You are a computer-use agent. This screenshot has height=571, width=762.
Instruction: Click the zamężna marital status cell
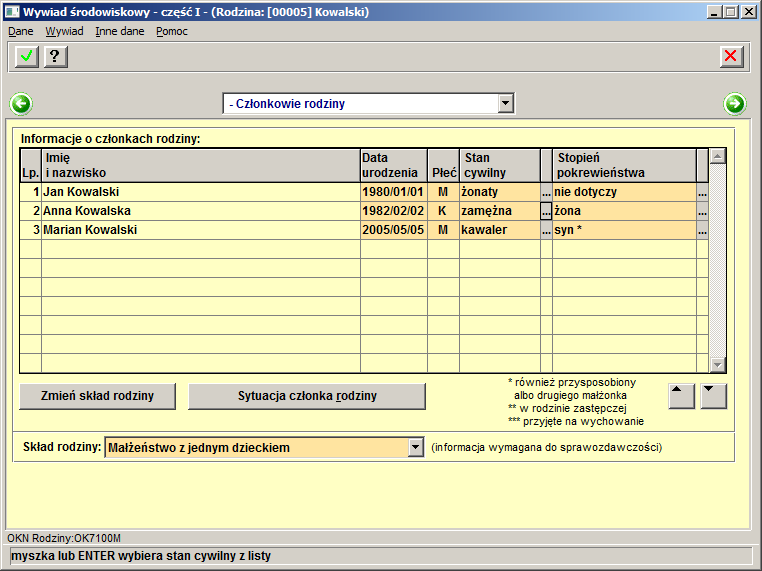(x=500, y=211)
